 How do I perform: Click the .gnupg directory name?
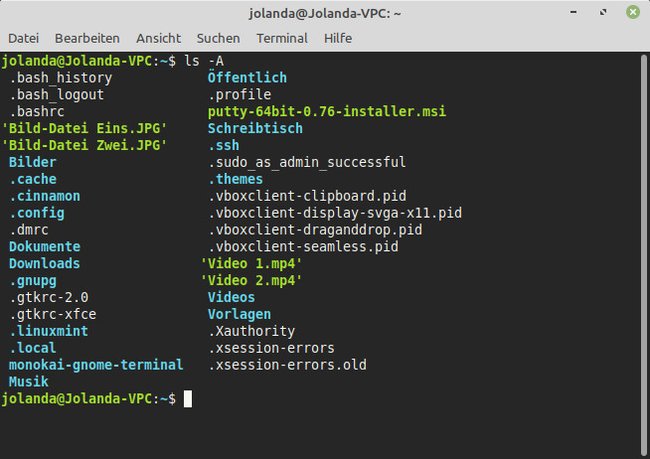tap(33, 281)
